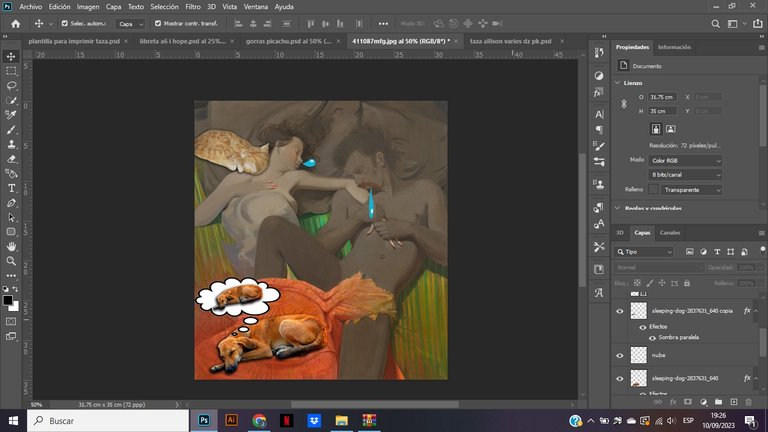Open the Styles fx panel icon
768x432 pixels.
[599, 93]
